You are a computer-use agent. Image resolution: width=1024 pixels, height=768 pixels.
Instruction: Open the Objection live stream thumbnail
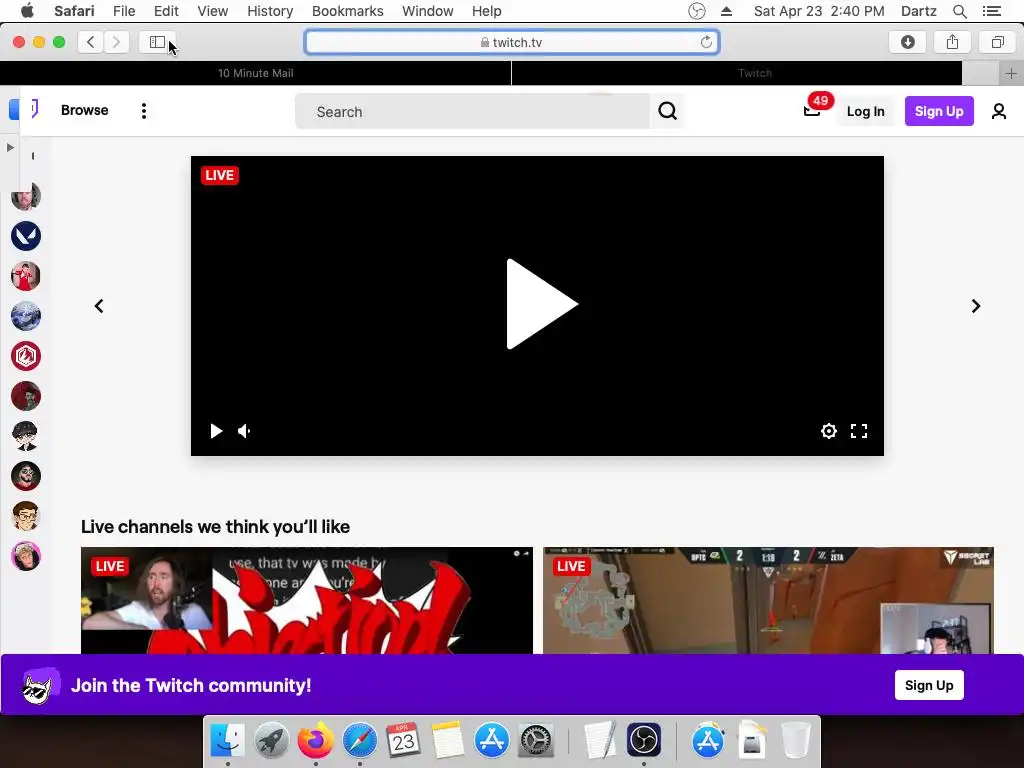click(x=306, y=601)
